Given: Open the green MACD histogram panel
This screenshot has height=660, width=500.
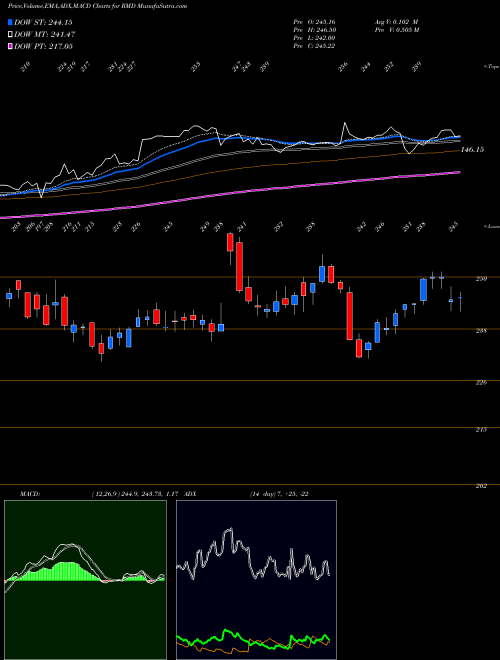Looking at the screenshot, I should (85, 580).
